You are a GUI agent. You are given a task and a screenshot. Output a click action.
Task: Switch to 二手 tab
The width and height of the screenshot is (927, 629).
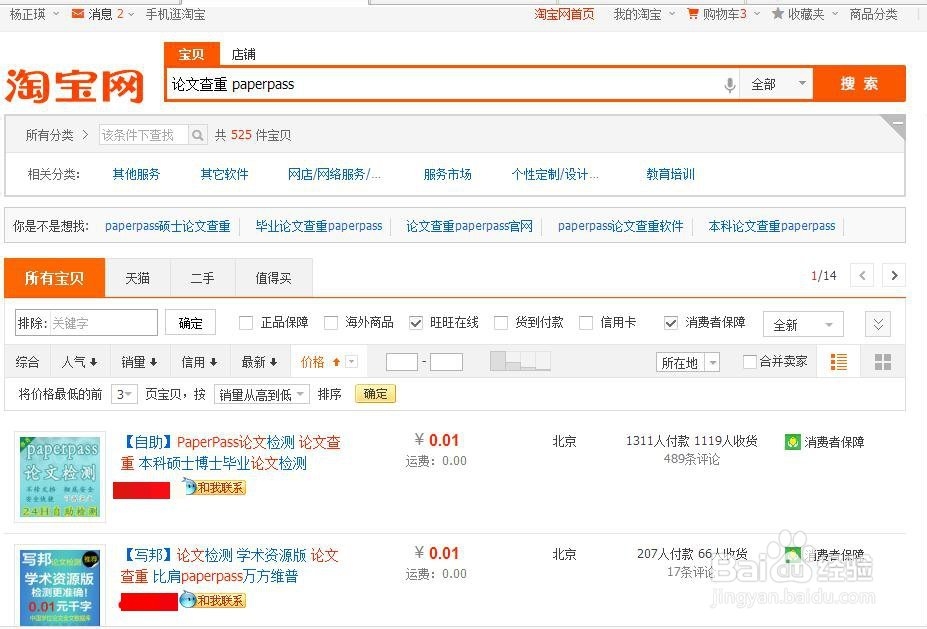coord(203,278)
